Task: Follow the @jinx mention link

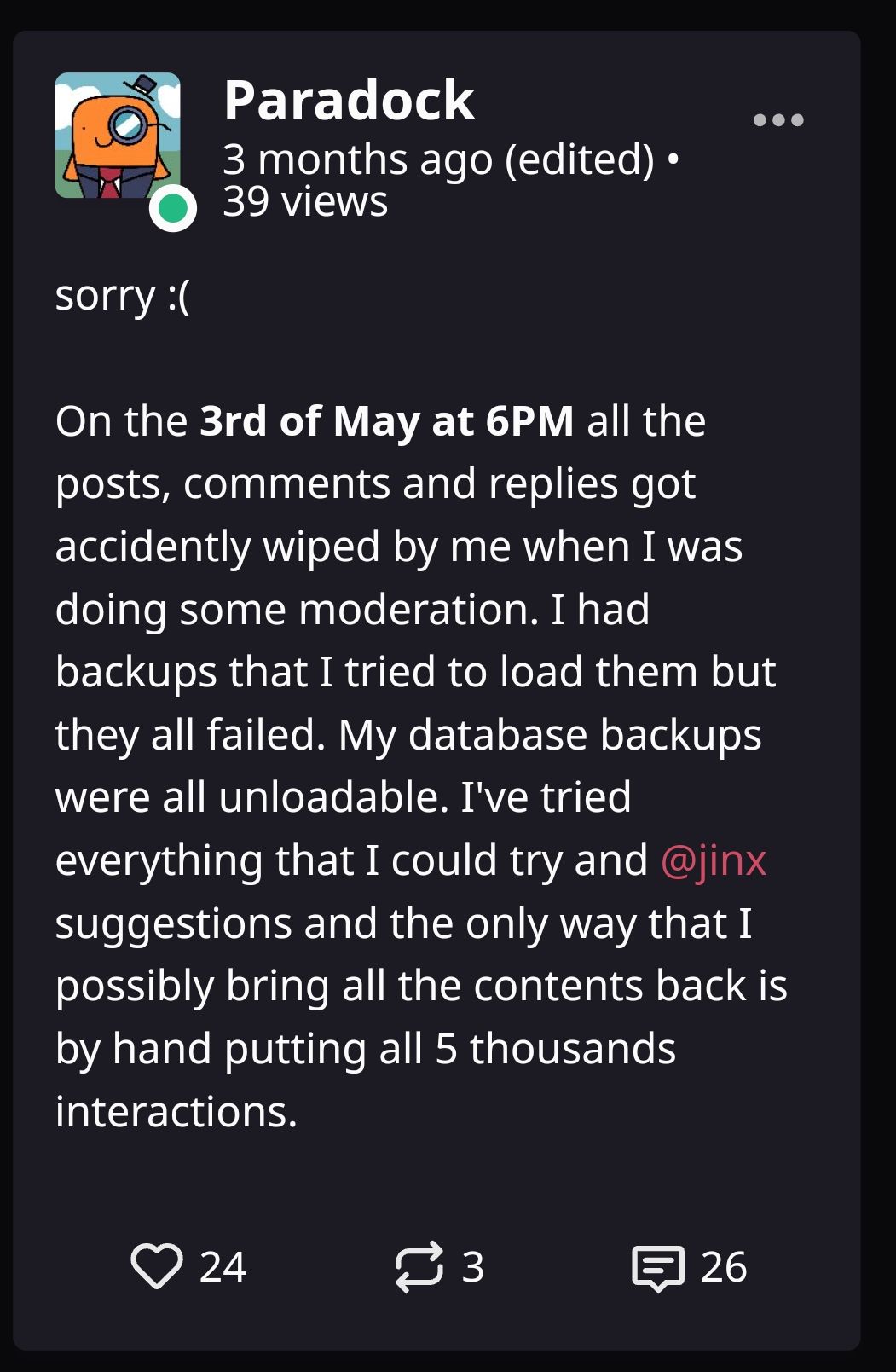Action: (x=714, y=860)
